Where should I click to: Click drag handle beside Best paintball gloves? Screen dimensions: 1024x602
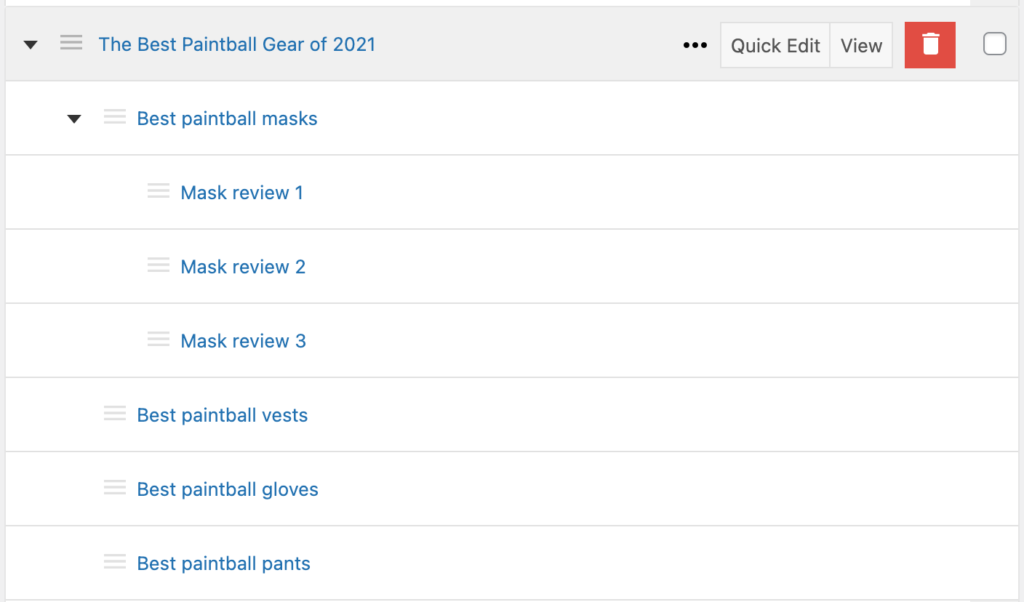click(115, 488)
